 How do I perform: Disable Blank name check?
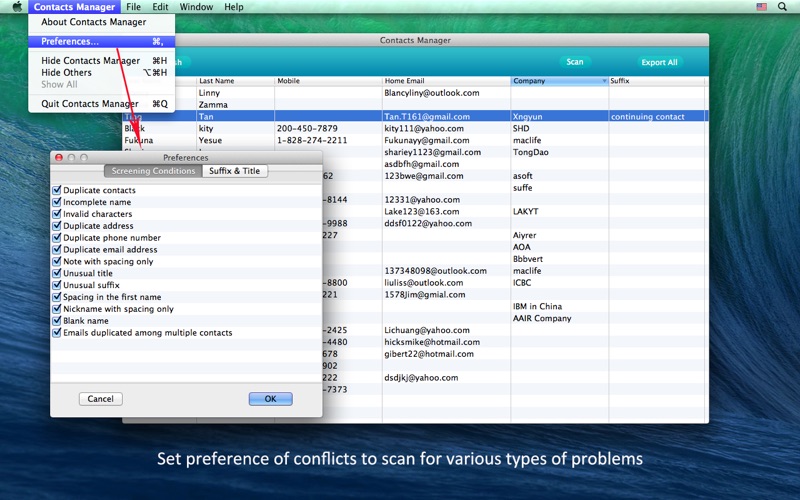point(57,320)
